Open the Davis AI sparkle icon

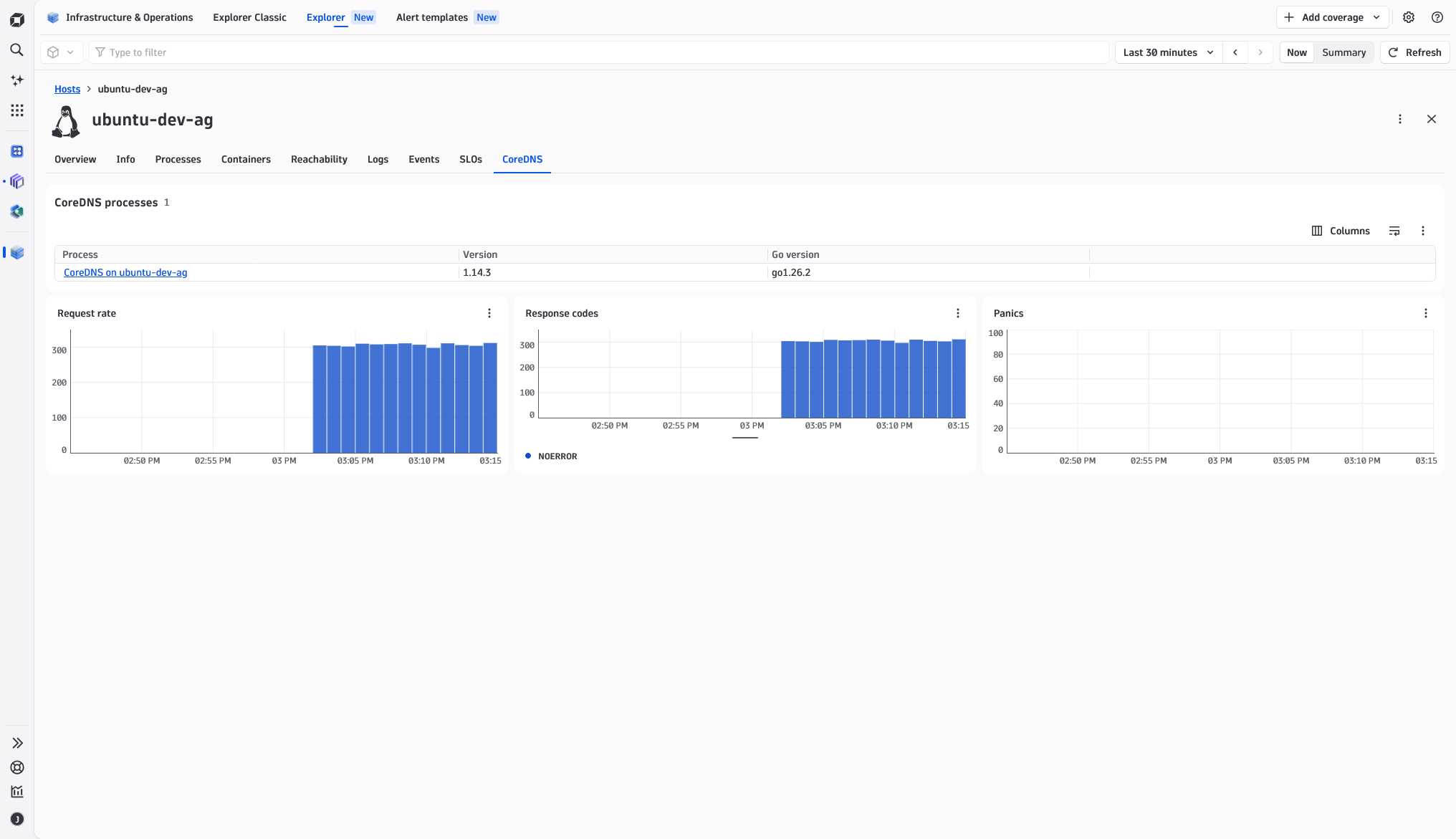17,80
